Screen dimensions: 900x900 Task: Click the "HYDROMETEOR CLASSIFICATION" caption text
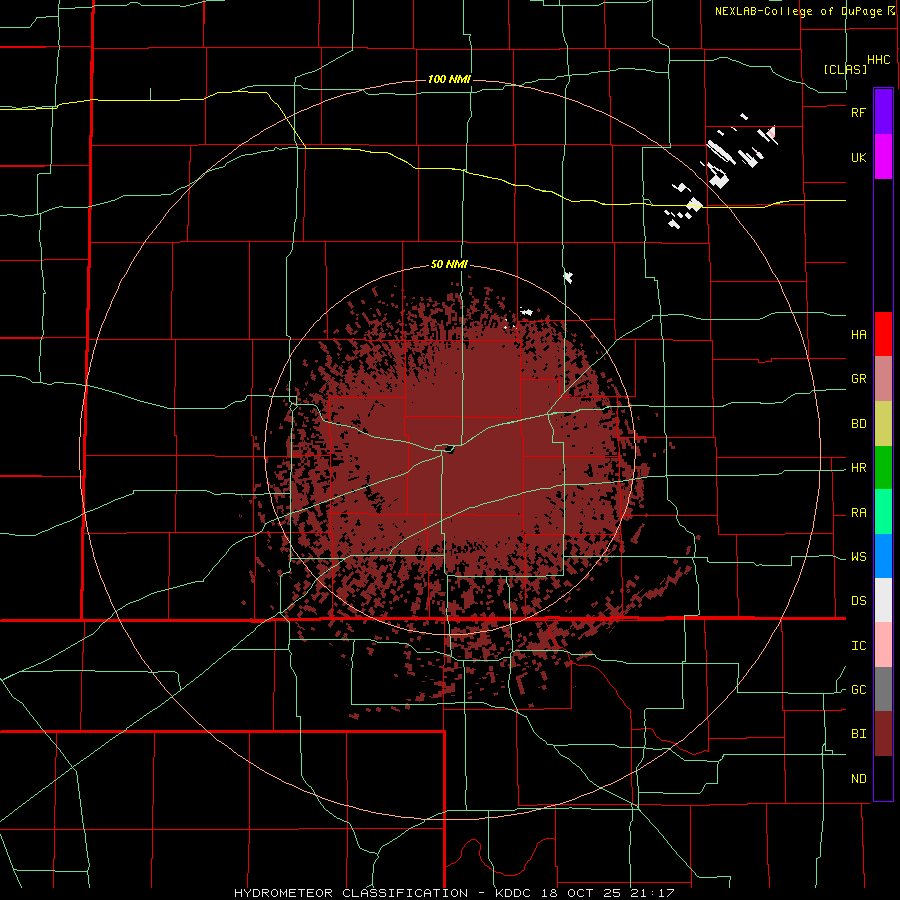tap(351, 893)
